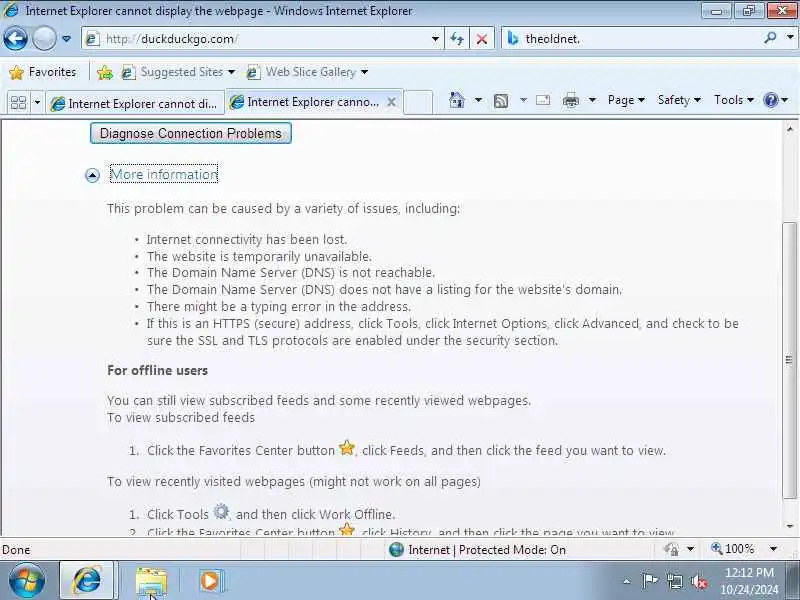Click the 100% zoom level button
Viewport: 800px width, 600px height.
click(733, 549)
